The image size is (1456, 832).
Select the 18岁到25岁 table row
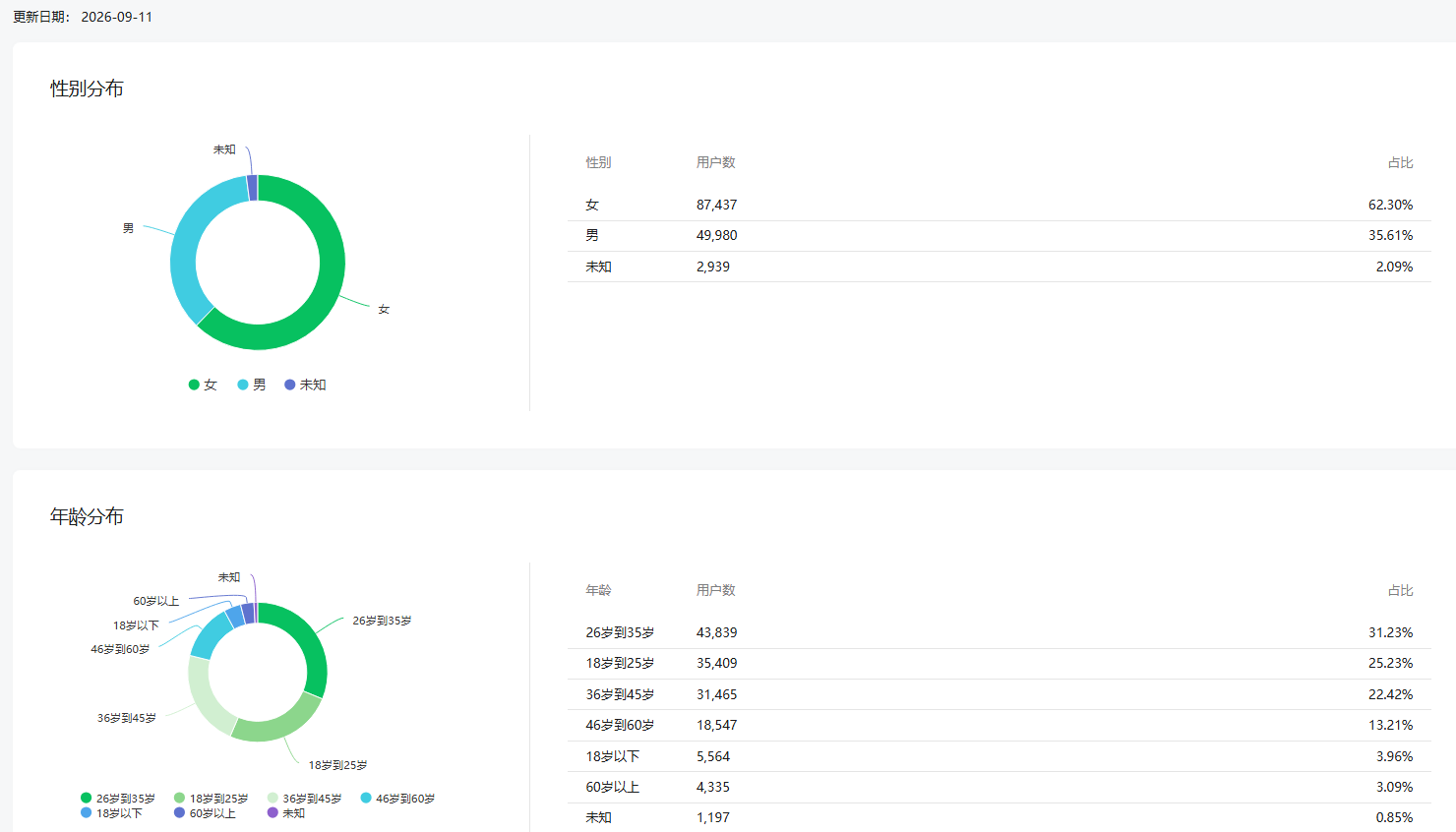click(1000, 663)
